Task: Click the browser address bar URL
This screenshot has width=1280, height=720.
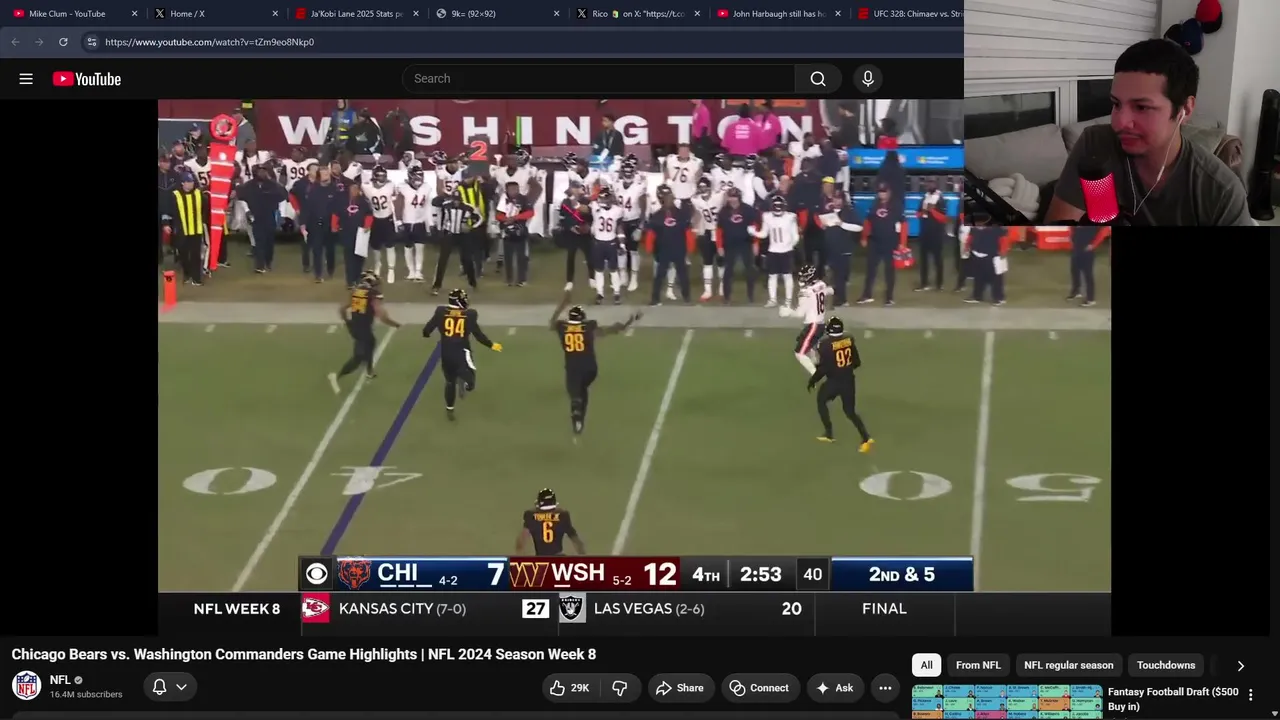Action: point(209,42)
